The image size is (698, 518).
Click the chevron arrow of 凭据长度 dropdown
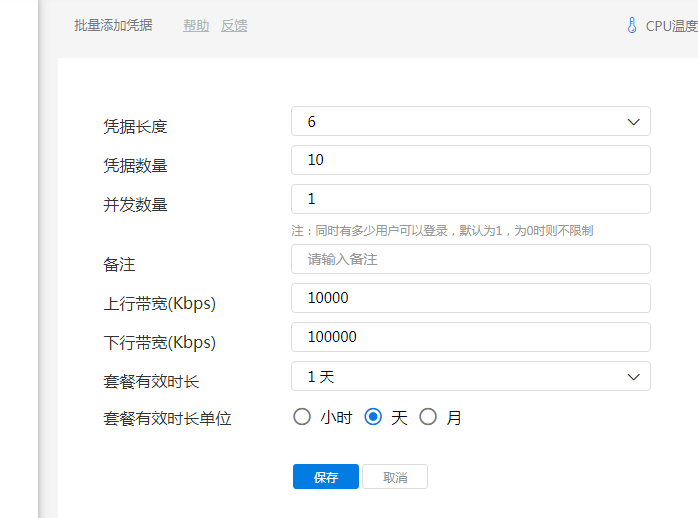pos(633,121)
